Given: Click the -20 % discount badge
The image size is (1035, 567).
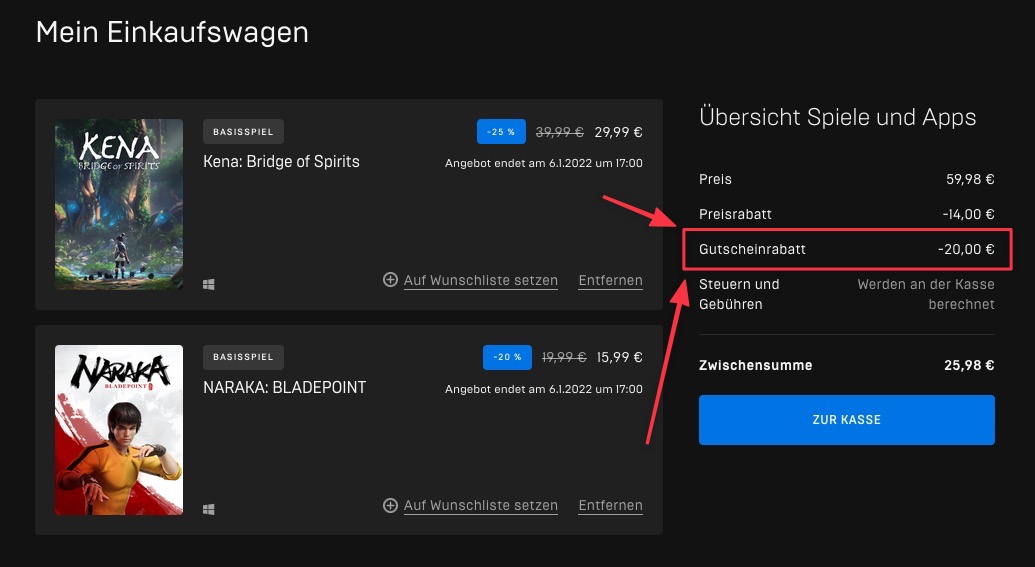Looking at the screenshot, I should coord(508,357).
